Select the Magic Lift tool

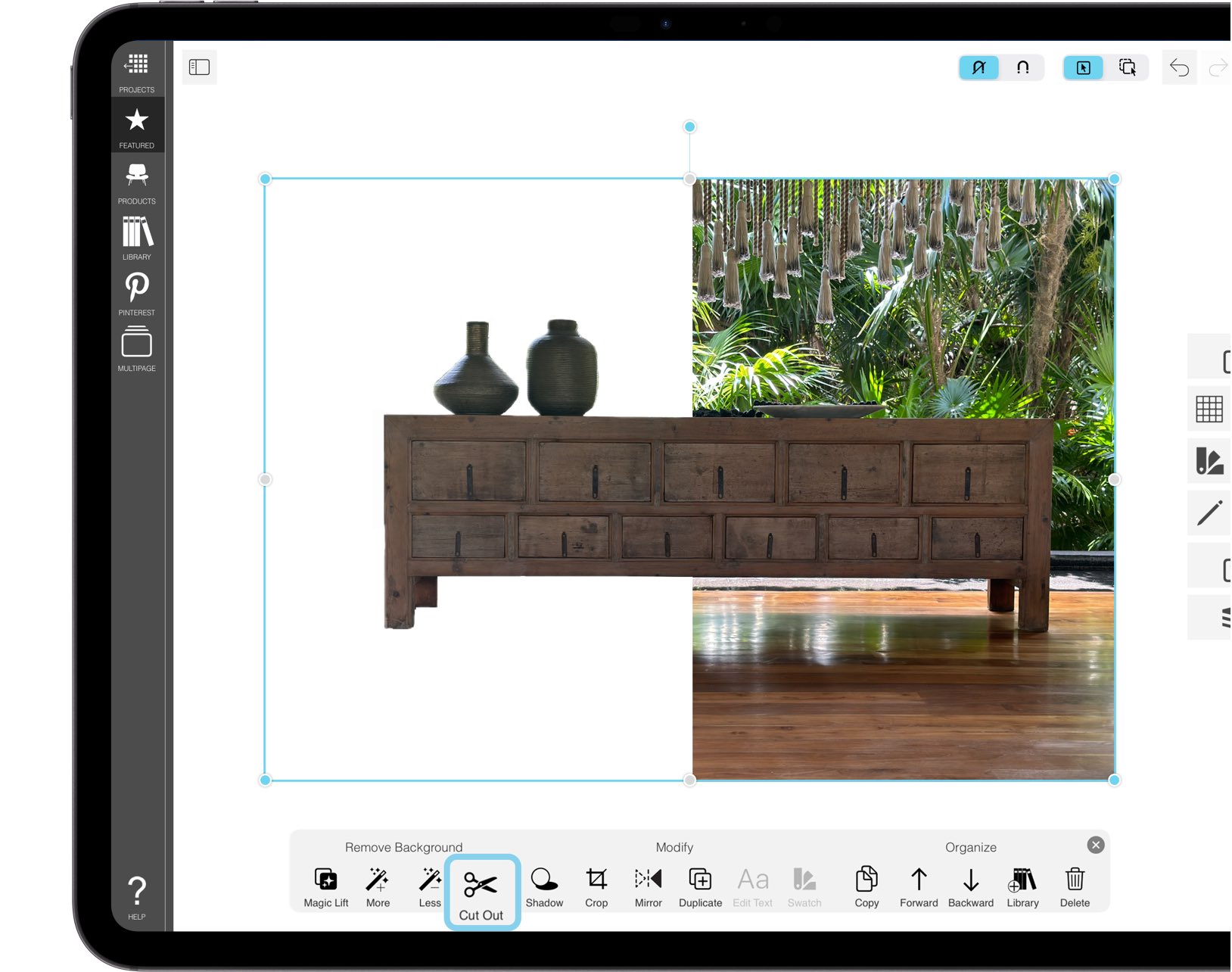[x=325, y=880]
